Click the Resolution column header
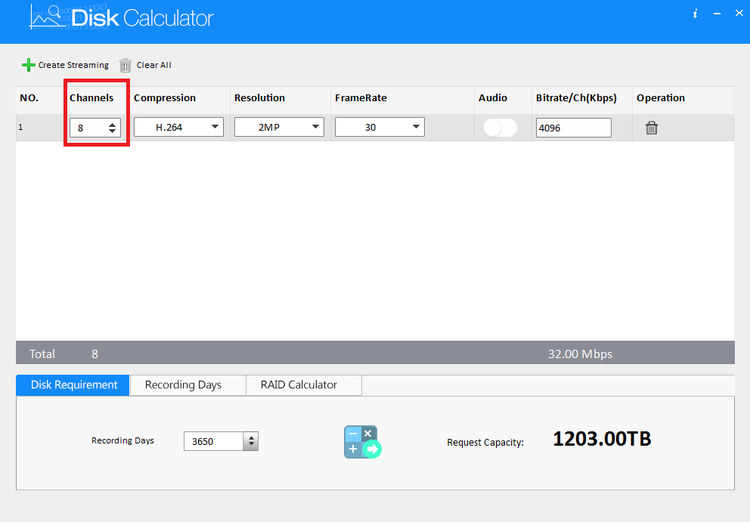This screenshot has width=750, height=522. [x=260, y=98]
